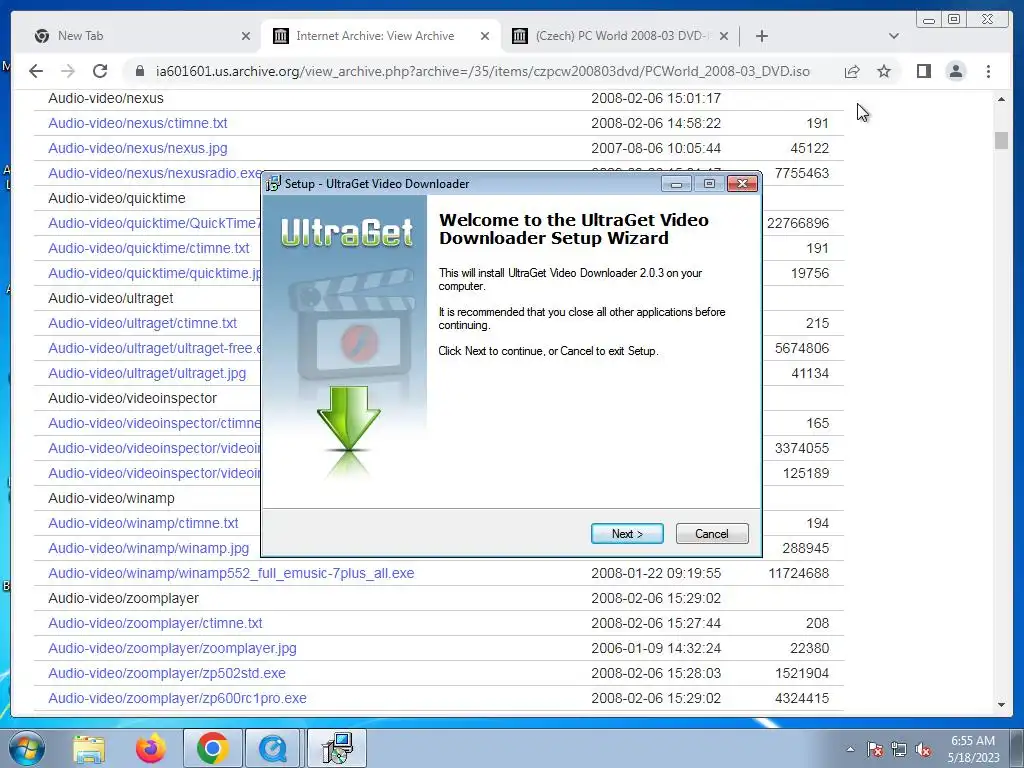Click the setup installer taskbar icon

337,748
